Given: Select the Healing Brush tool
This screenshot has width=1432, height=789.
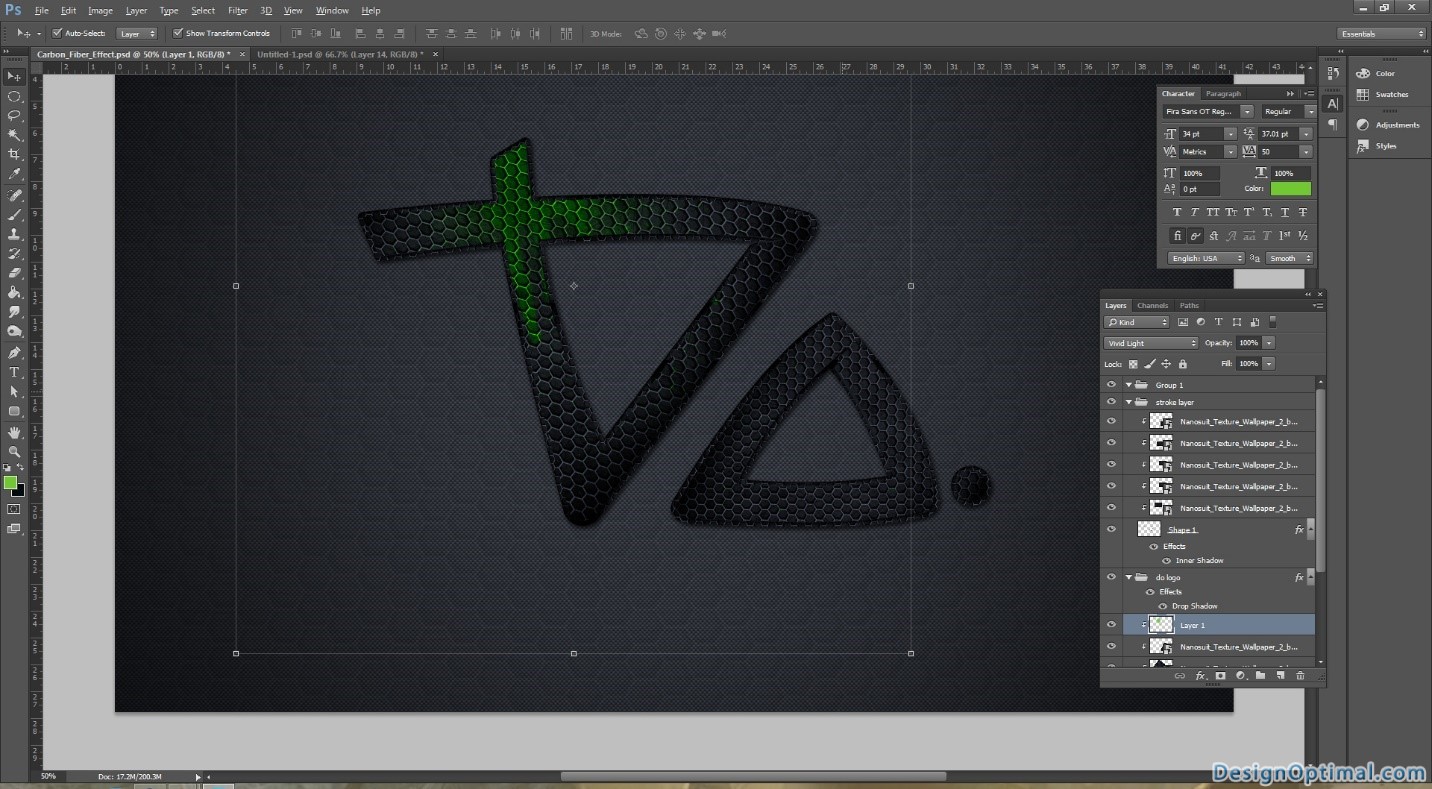Looking at the screenshot, I should coord(14,195).
